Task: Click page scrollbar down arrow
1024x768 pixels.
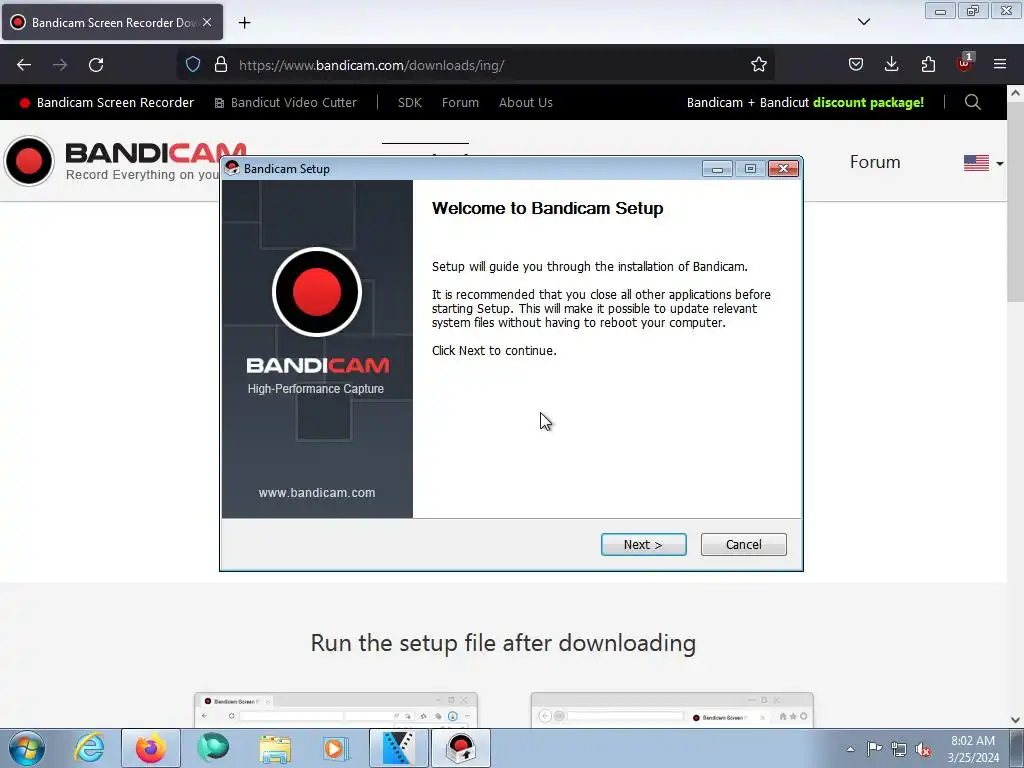Action: click(1016, 720)
